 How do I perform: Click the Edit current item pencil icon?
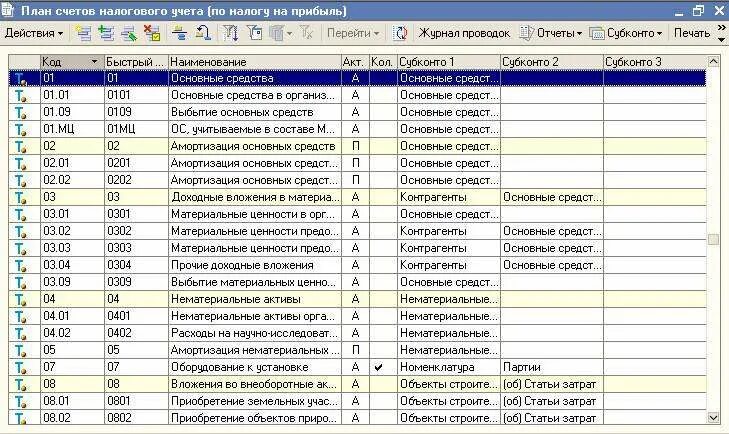tap(129, 33)
